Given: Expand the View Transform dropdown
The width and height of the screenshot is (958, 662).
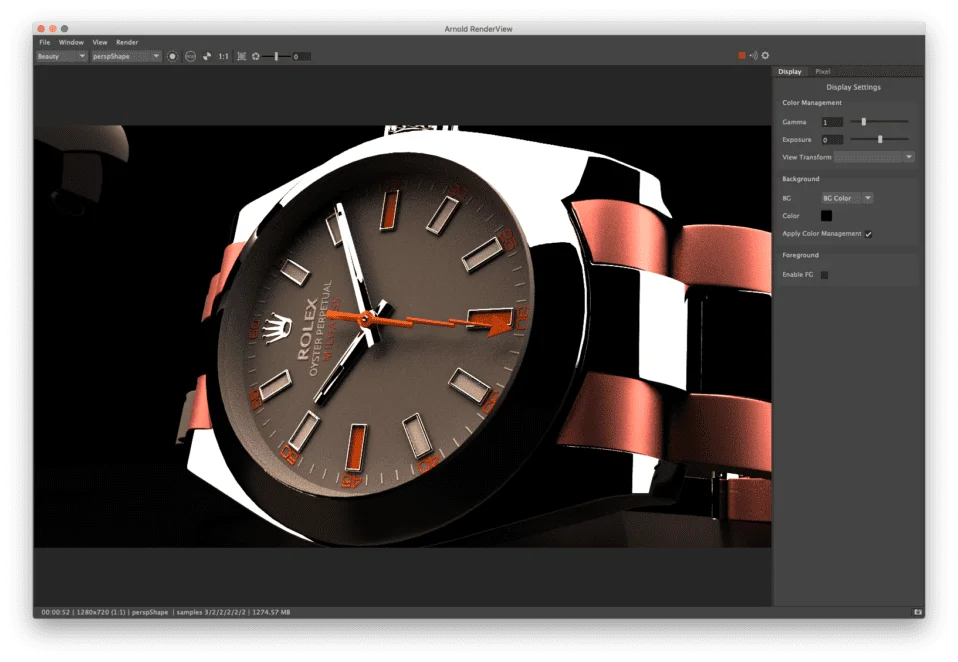Looking at the screenshot, I should (x=874, y=157).
